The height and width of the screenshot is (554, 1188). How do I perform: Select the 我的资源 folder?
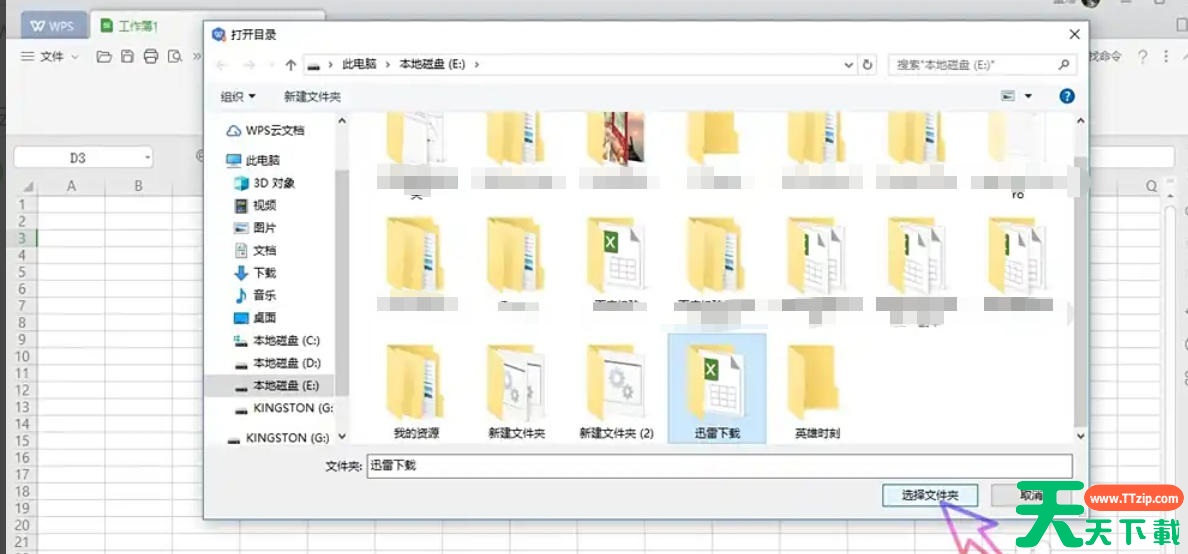(x=416, y=390)
